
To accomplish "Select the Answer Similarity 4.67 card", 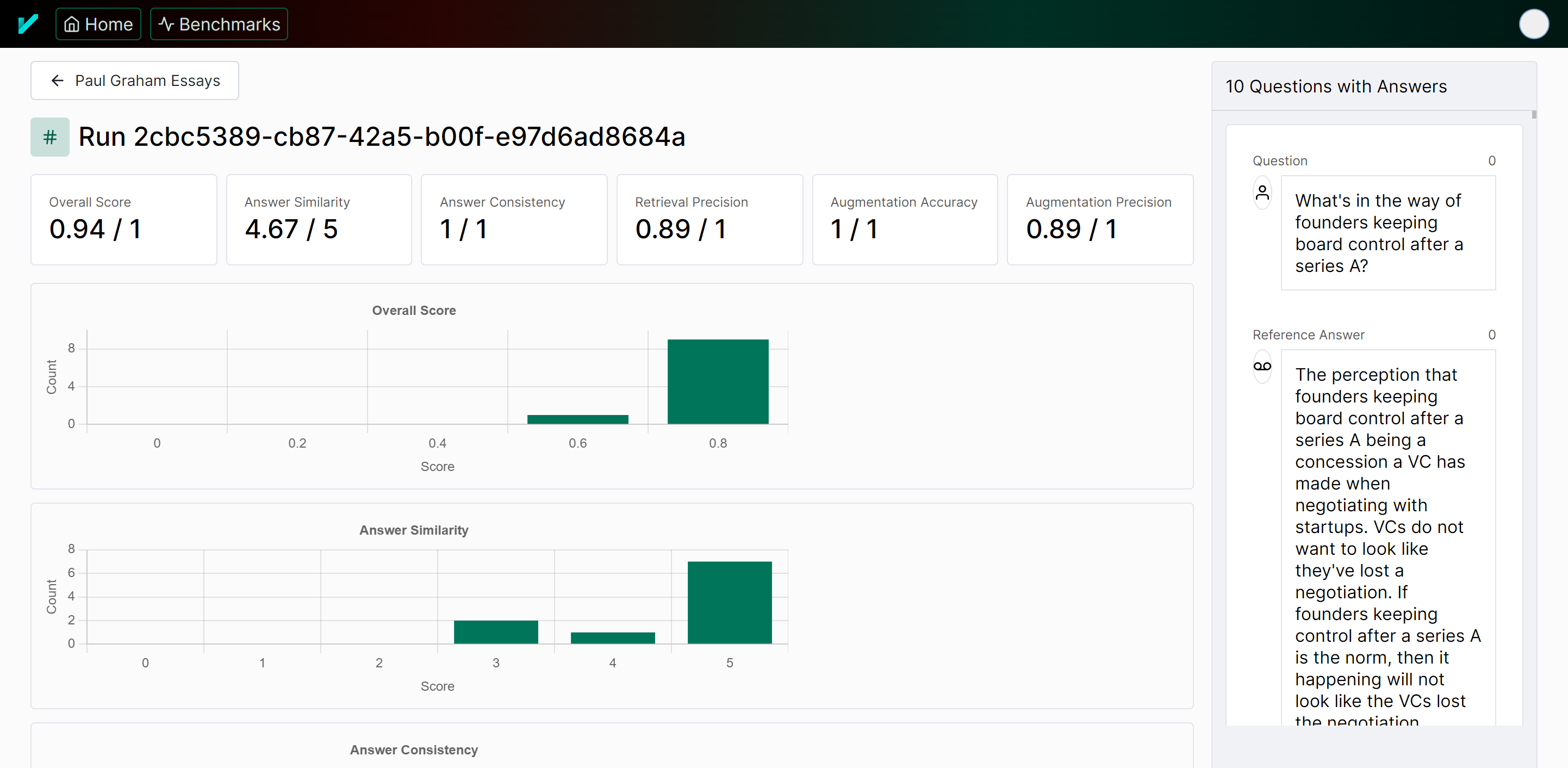I will click(x=319, y=220).
